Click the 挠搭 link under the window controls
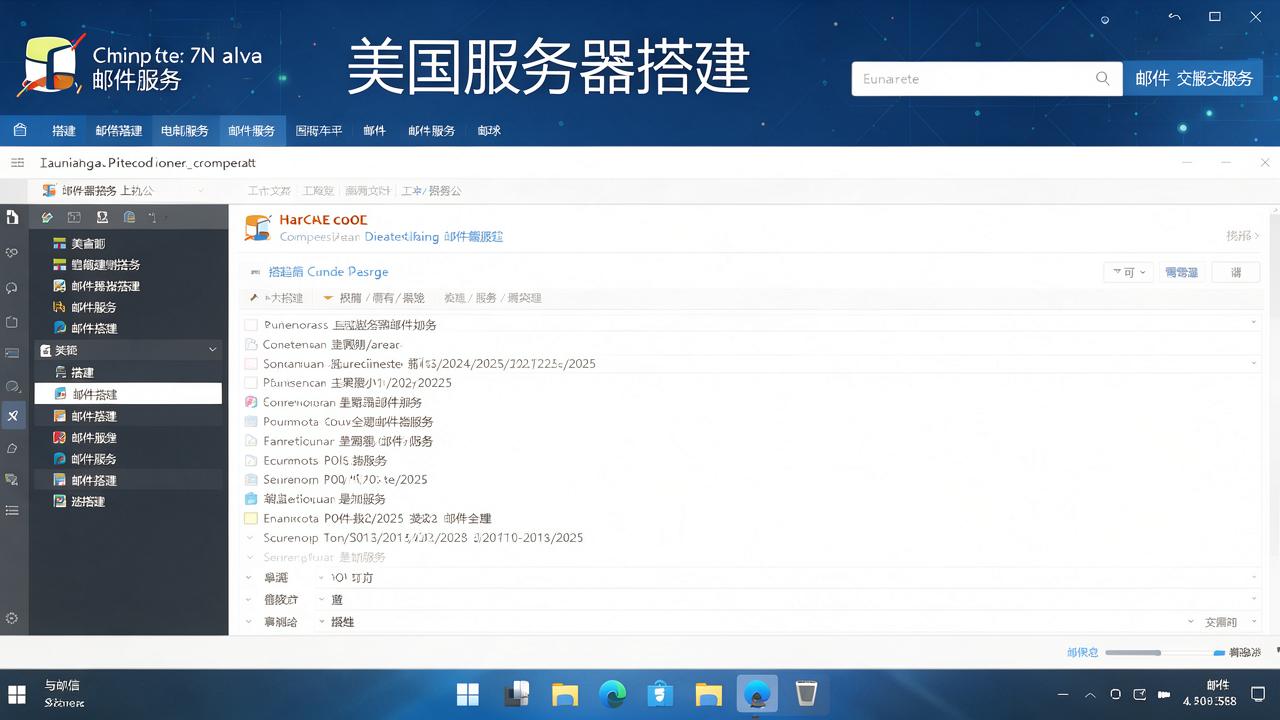Image resolution: width=1280 pixels, height=720 pixels. point(1242,236)
